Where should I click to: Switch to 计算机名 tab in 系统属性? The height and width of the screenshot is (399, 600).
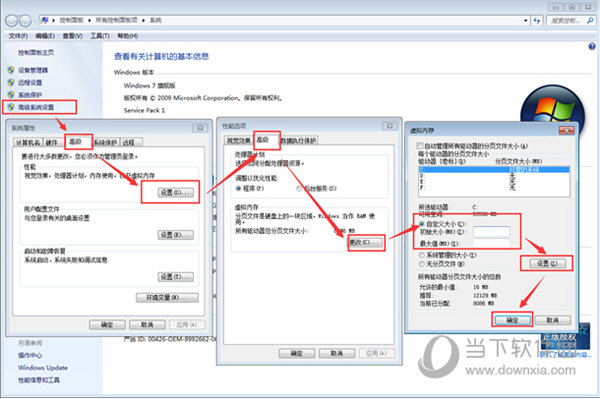pos(27,142)
